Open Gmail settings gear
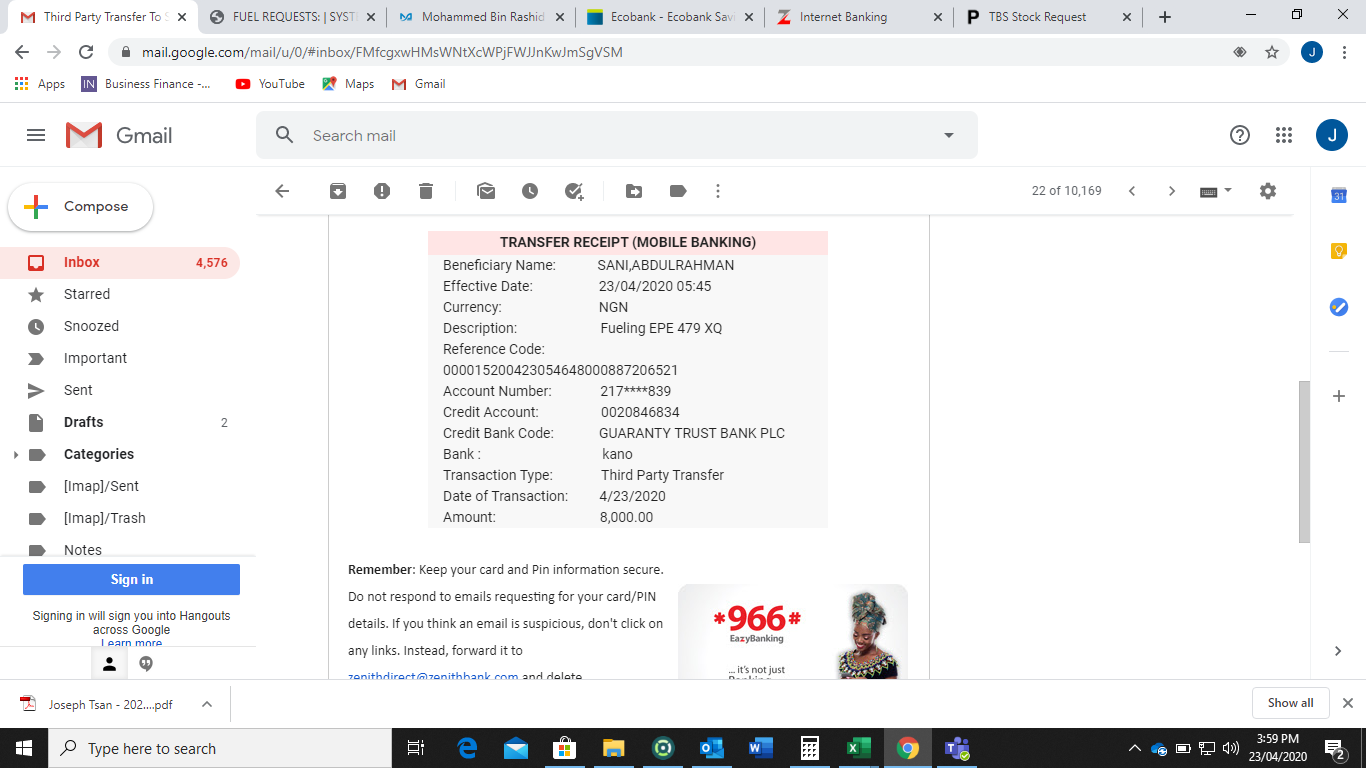This screenshot has height=768, width=1366. click(1268, 191)
